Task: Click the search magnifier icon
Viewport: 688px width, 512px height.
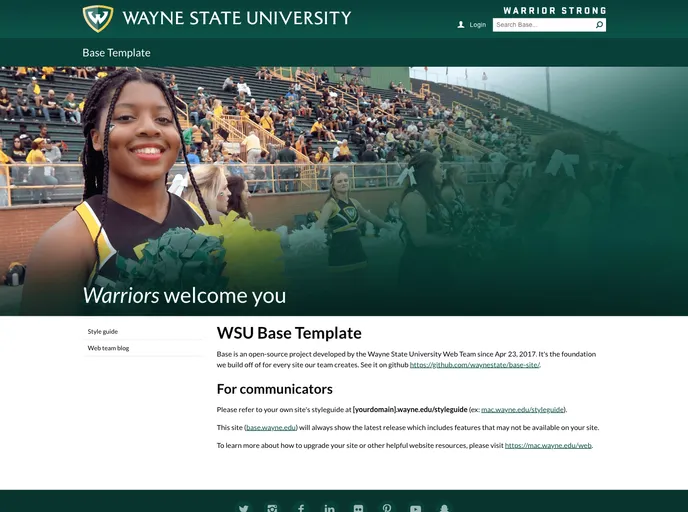Action: tap(599, 25)
